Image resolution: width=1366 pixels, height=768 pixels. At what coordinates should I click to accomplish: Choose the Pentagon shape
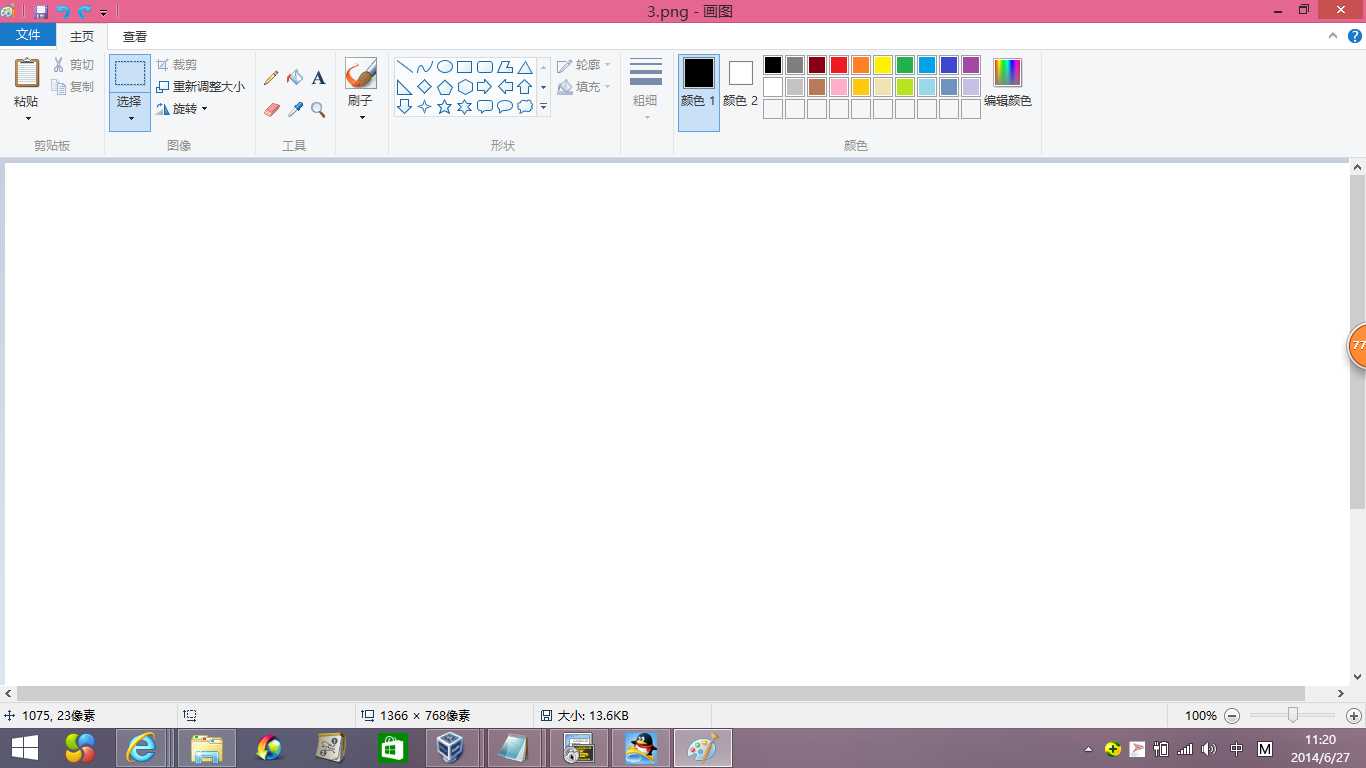click(444, 87)
